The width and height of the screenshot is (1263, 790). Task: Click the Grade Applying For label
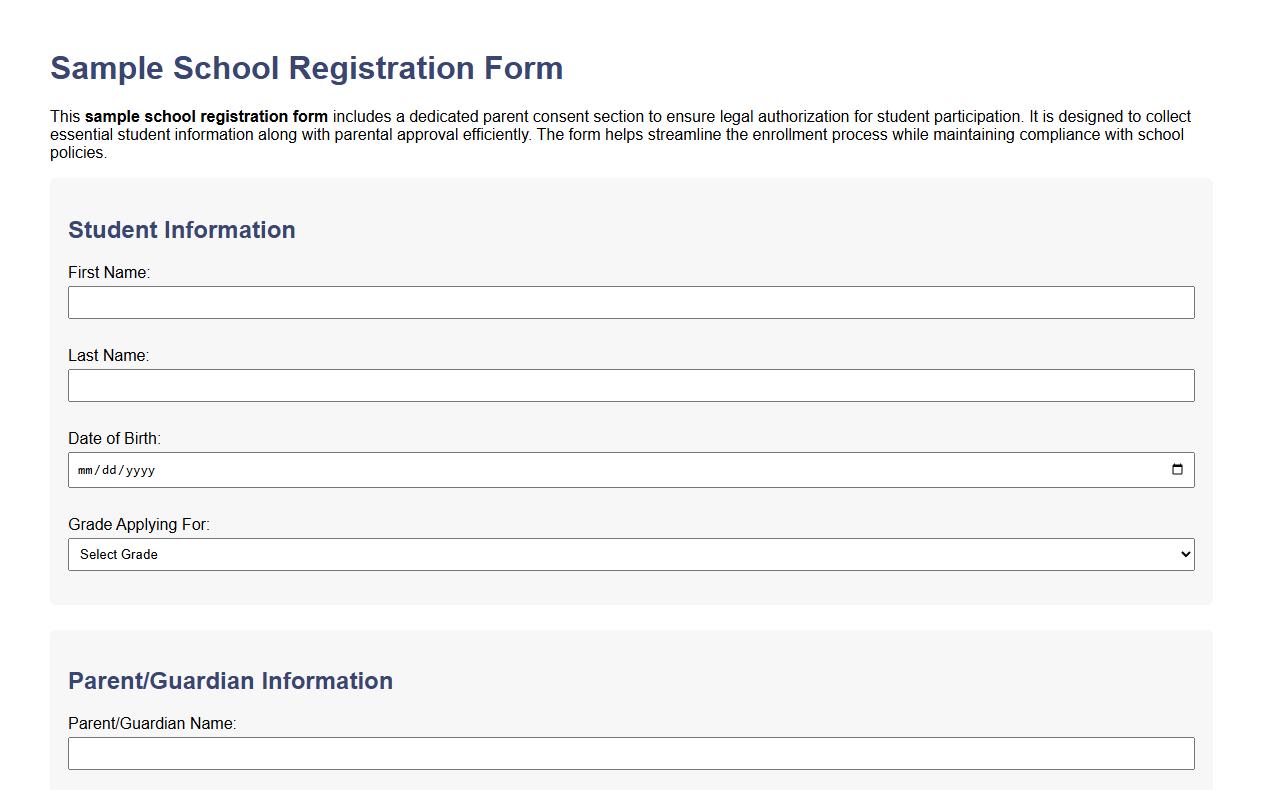pos(138,524)
